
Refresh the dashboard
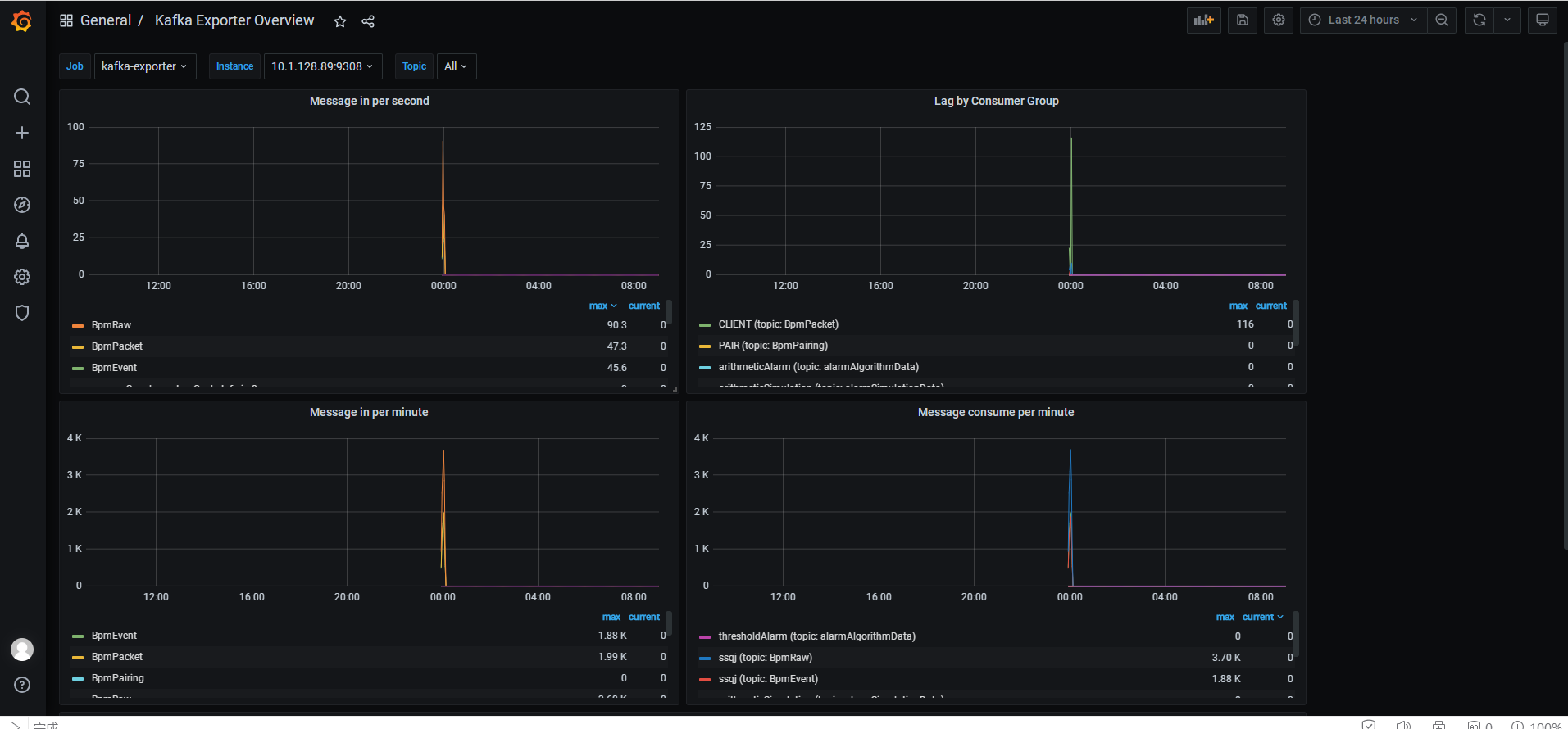point(1479,20)
